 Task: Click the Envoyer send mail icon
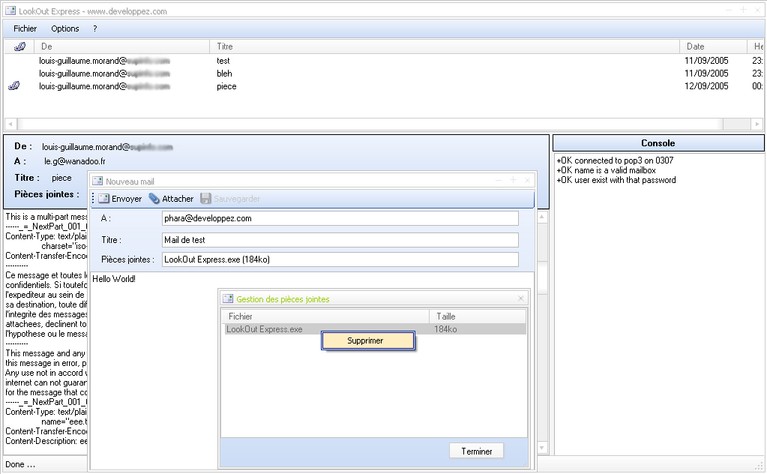click(103, 199)
